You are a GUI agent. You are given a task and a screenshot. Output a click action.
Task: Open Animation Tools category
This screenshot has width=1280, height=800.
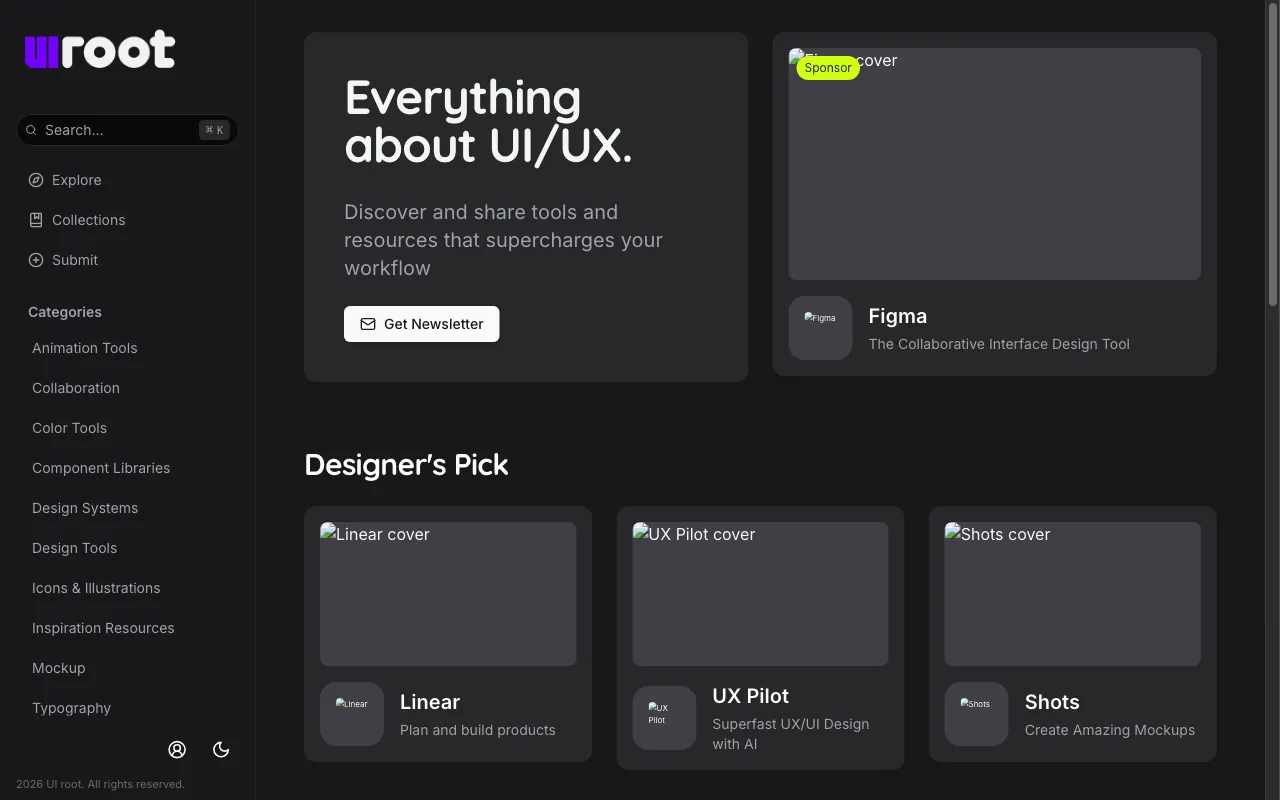pyautogui.click(x=85, y=348)
